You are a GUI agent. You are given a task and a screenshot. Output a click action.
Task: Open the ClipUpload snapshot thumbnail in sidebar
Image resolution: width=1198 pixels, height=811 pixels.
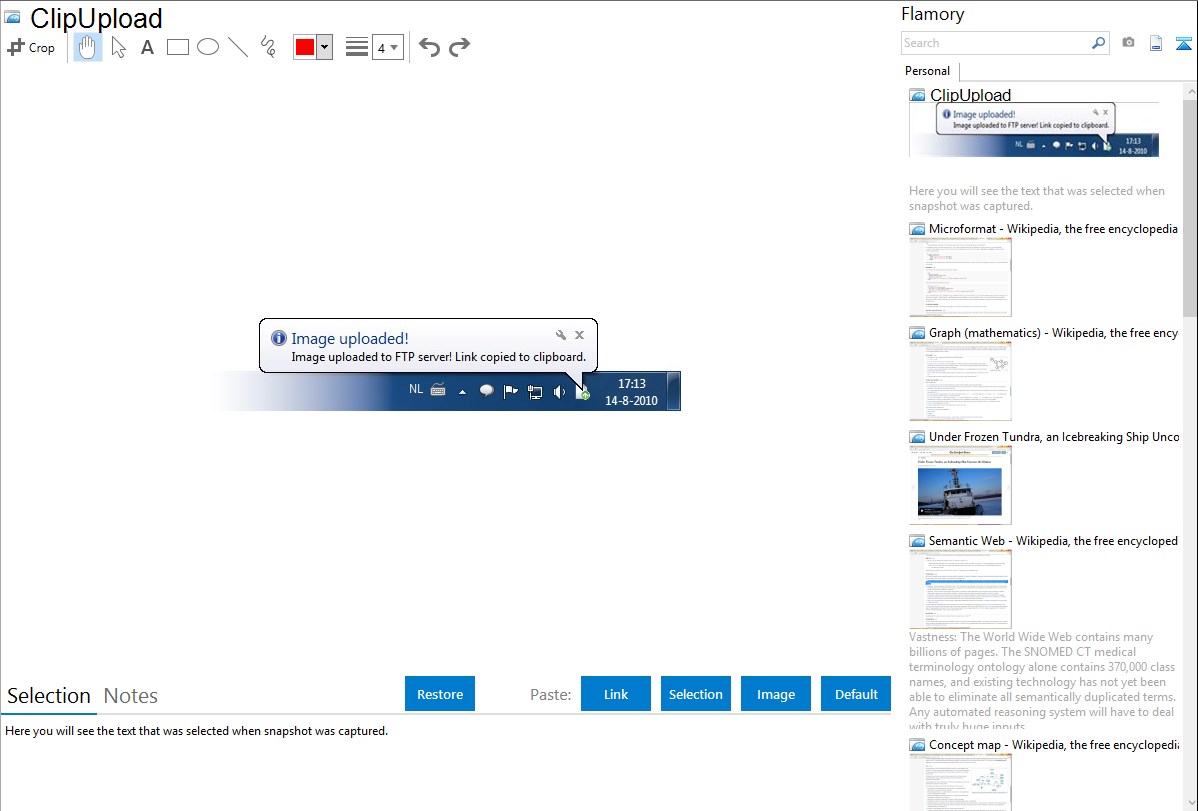[1034, 130]
